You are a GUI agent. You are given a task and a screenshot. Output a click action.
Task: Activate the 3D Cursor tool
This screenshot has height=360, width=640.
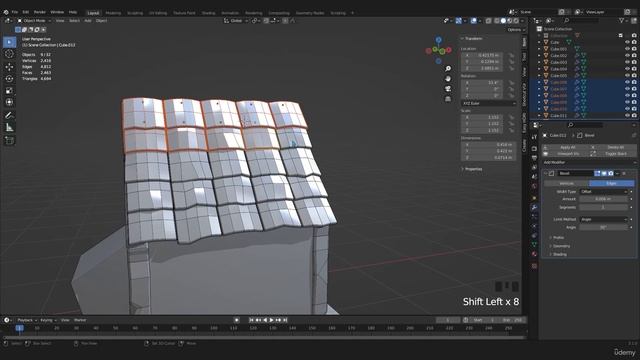click(x=9, y=54)
